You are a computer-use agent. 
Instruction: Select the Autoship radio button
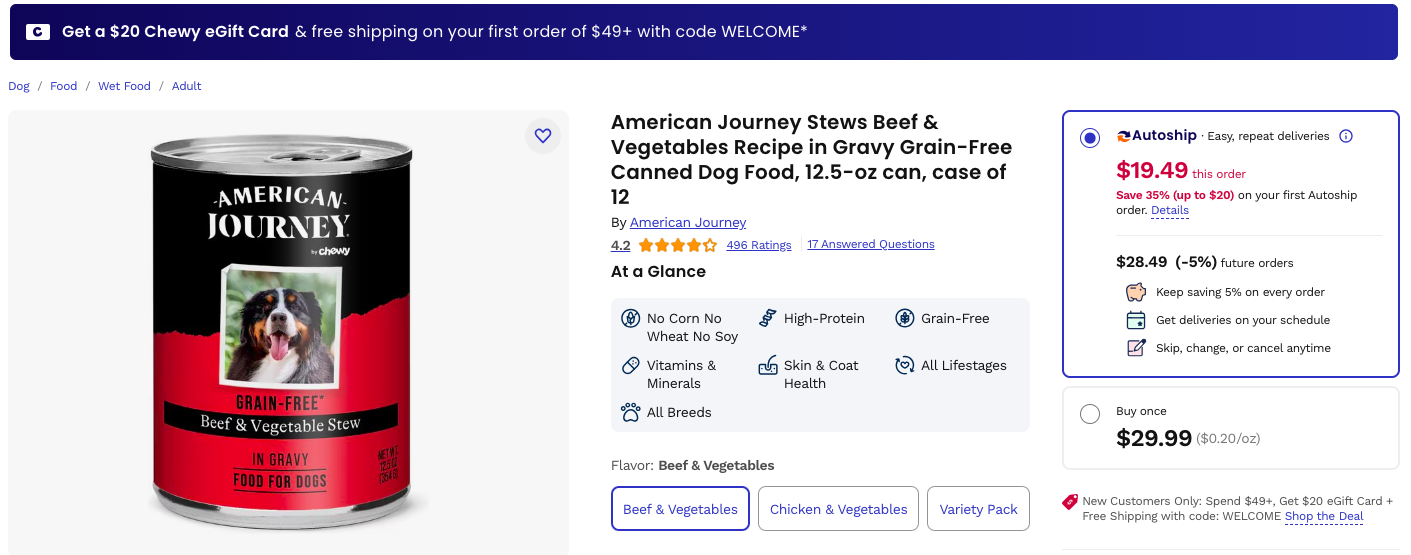point(1090,138)
